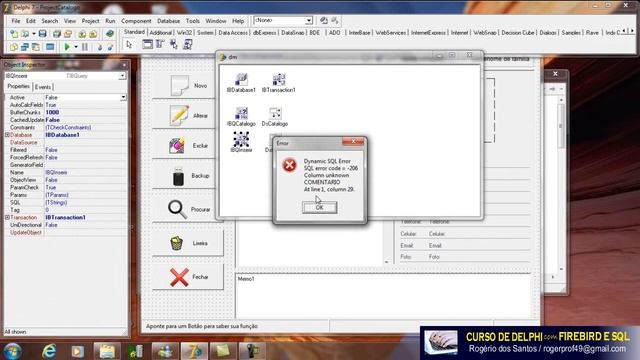Pick the Frames component in palette
The height and width of the screenshot is (360, 640).
point(147,44)
